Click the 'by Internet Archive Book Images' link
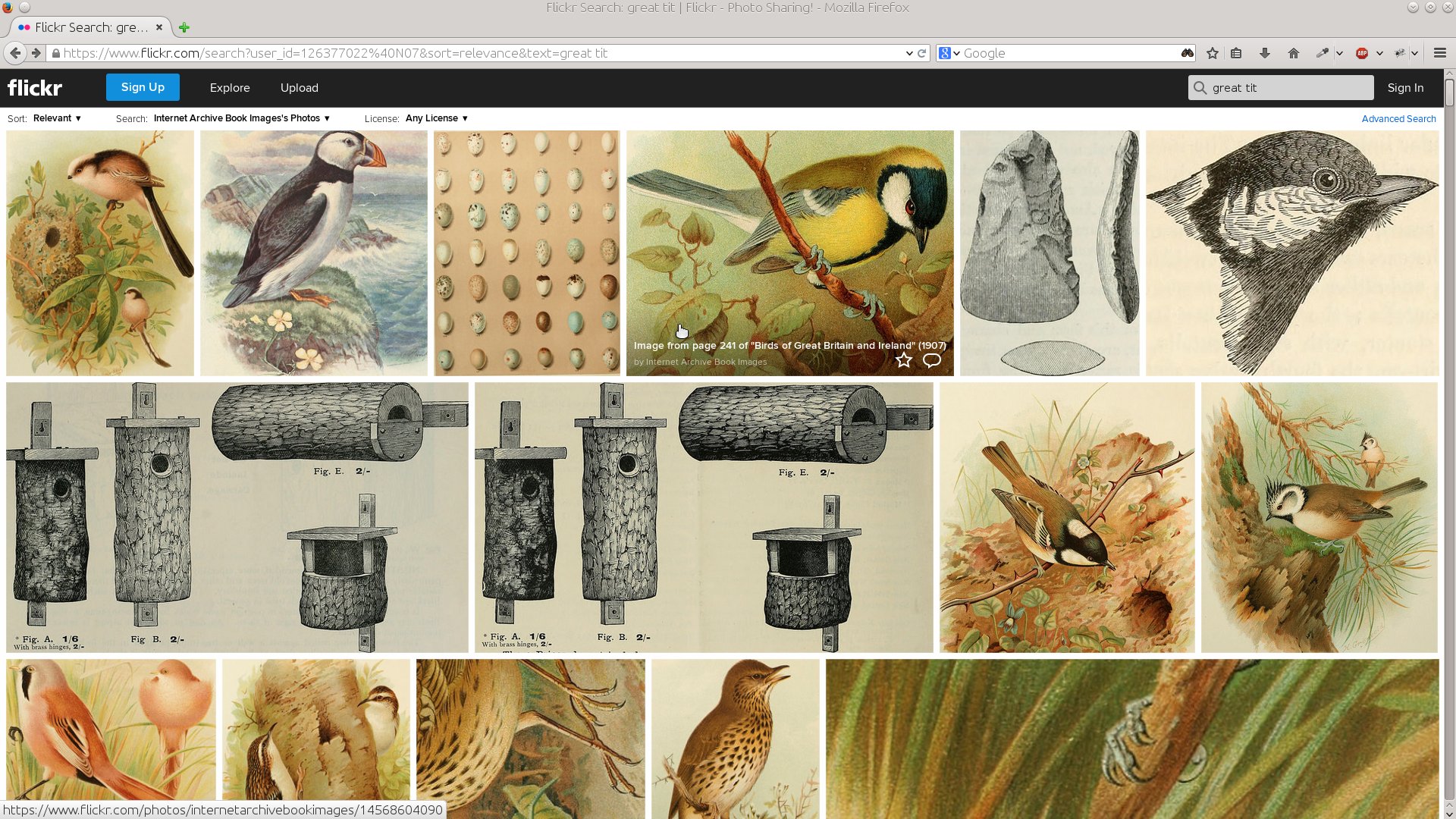Viewport: 1456px width, 819px height. click(700, 362)
